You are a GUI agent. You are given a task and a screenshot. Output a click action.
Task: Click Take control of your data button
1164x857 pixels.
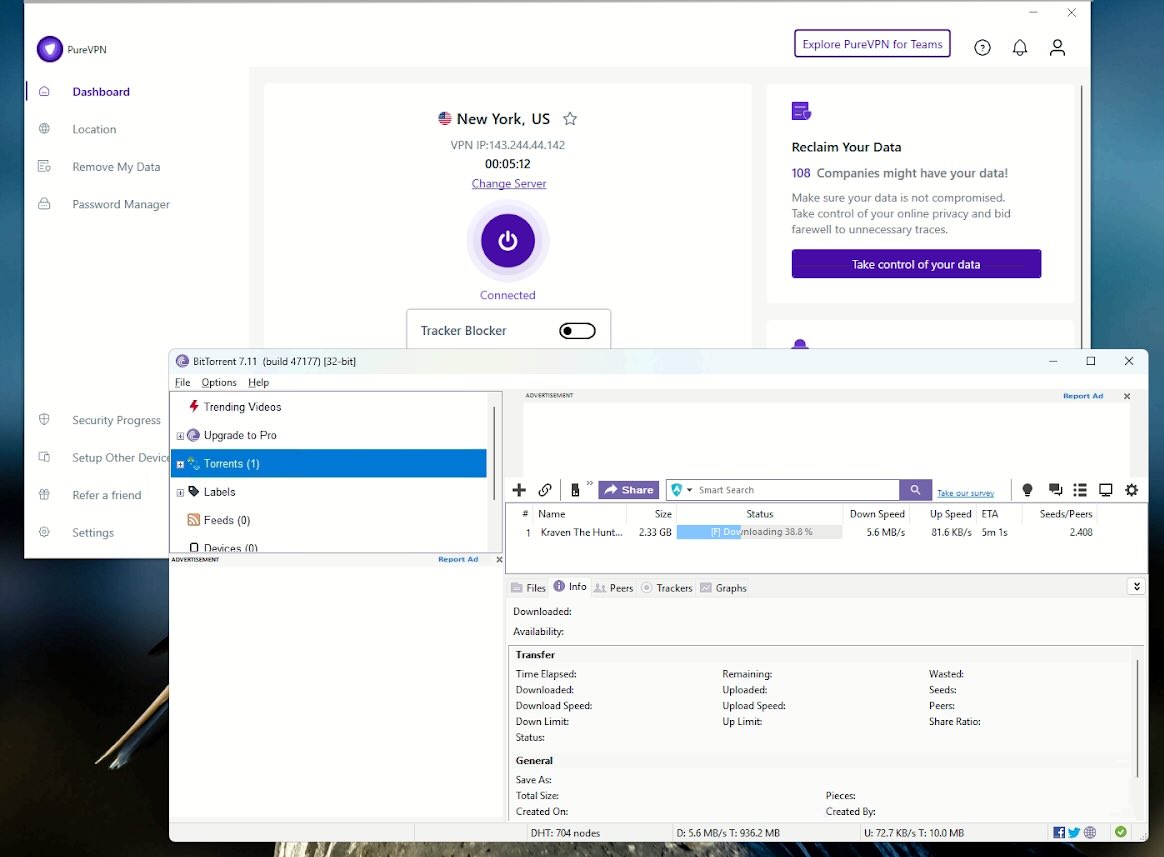pos(916,264)
